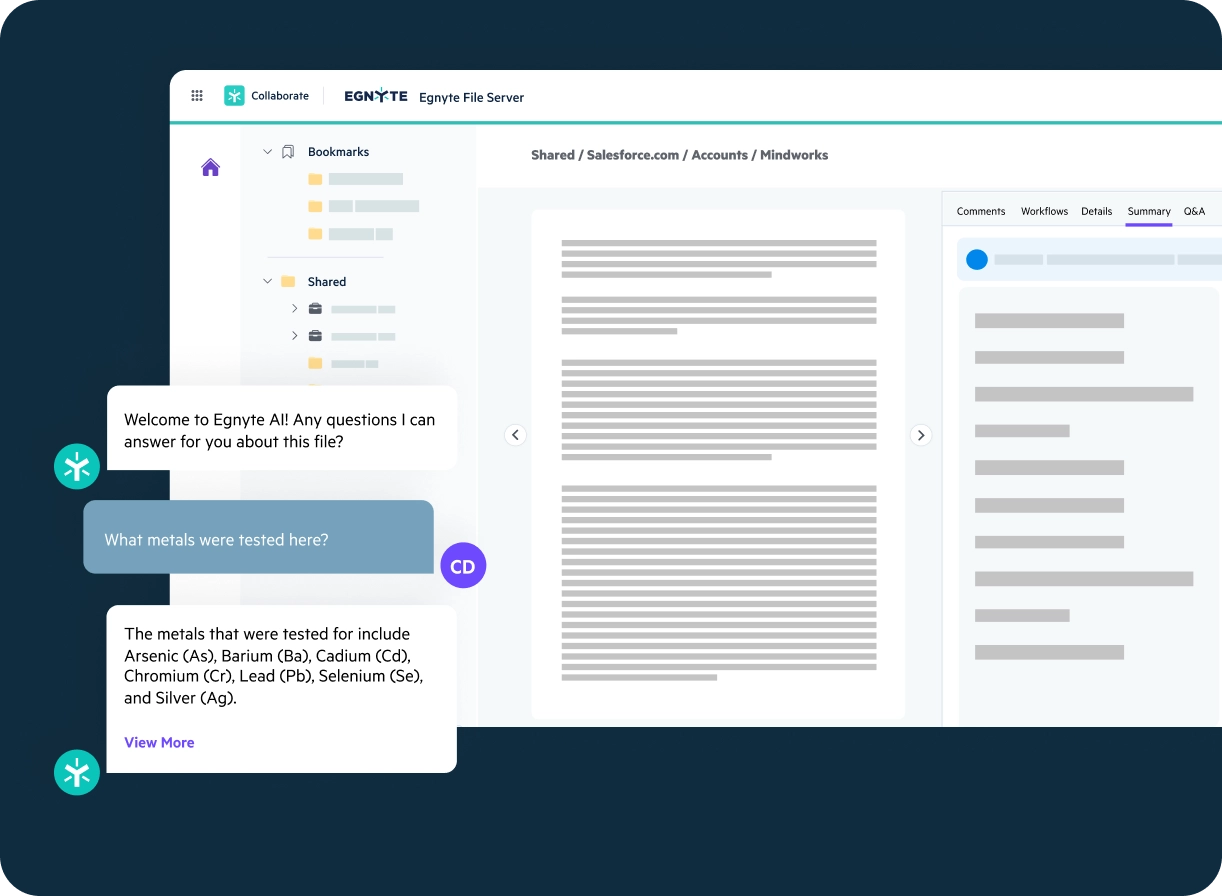The image size is (1222, 896).
Task: Open the app launcher grid icon
Action: [x=197, y=95]
